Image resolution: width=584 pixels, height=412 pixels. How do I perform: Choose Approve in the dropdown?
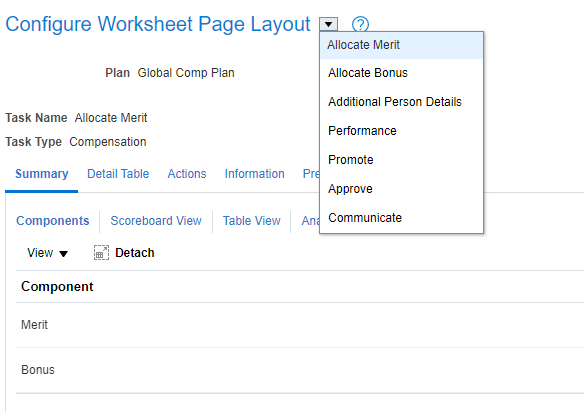click(x=402, y=189)
